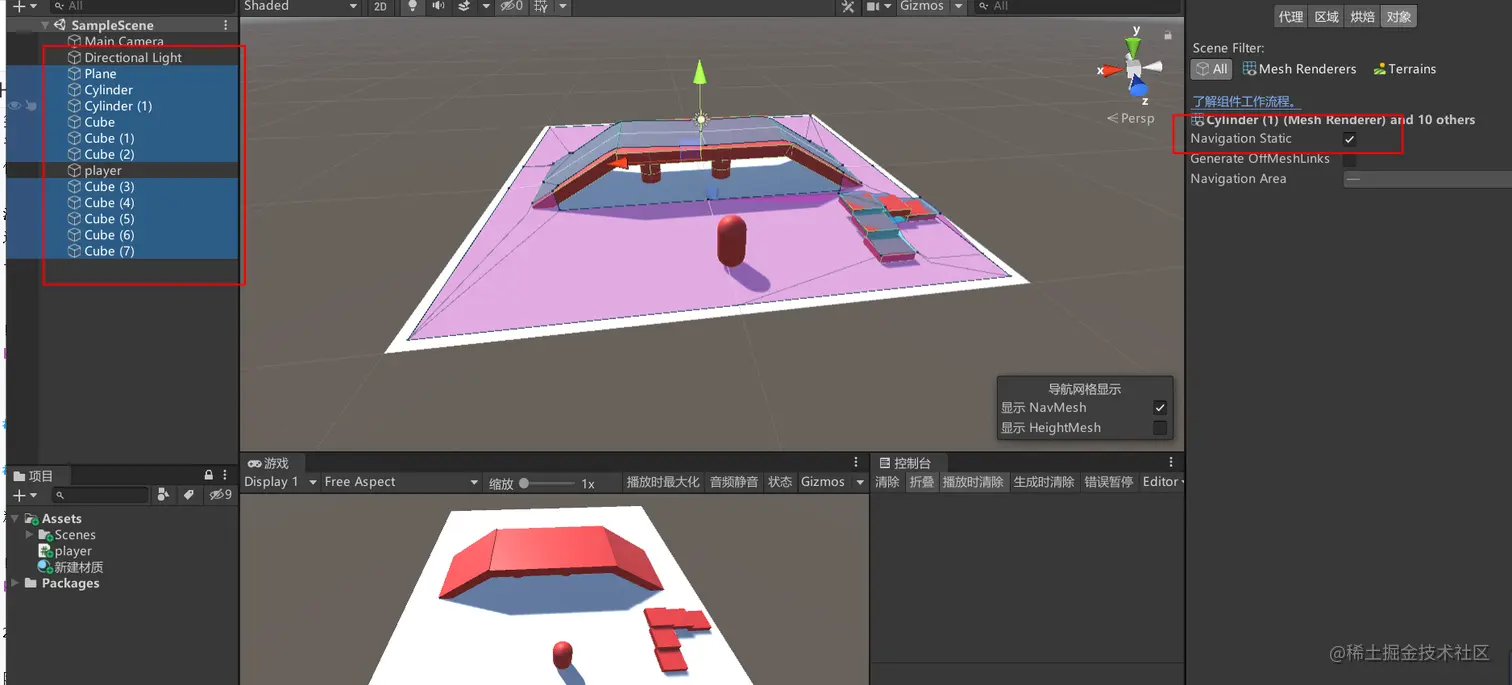Toggle 显示 NavMesh checkbox
This screenshot has height=685, width=1512.
1160,408
